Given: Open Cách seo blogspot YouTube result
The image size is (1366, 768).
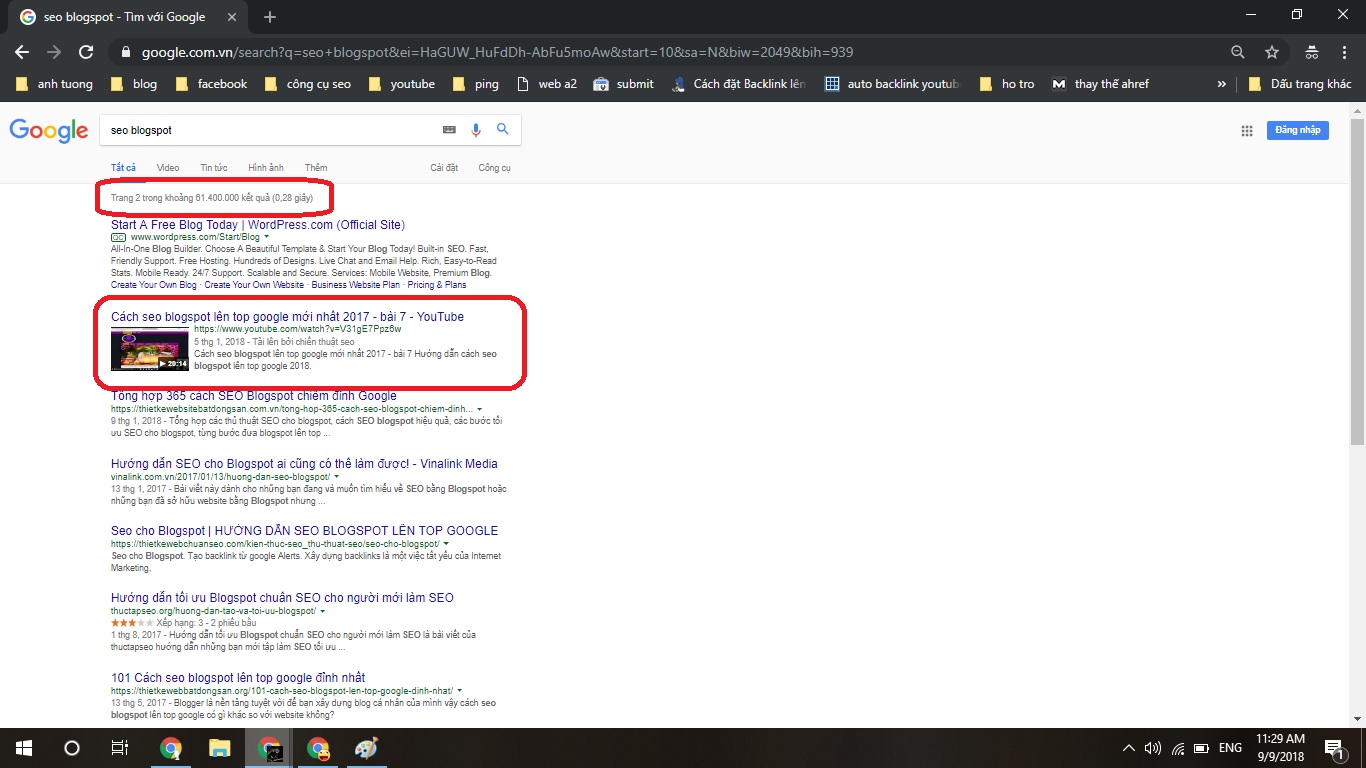Looking at the screenshot, I should coord(287,317).
